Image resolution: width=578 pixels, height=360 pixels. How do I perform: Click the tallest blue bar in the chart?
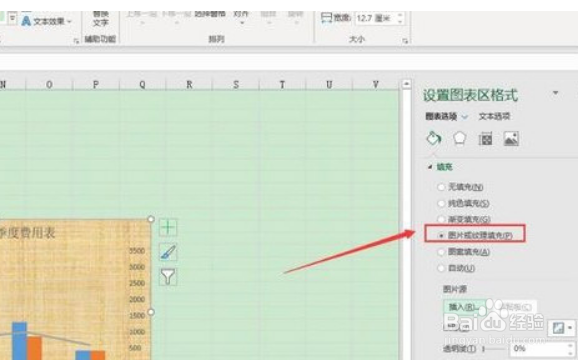tap(20, 341)
